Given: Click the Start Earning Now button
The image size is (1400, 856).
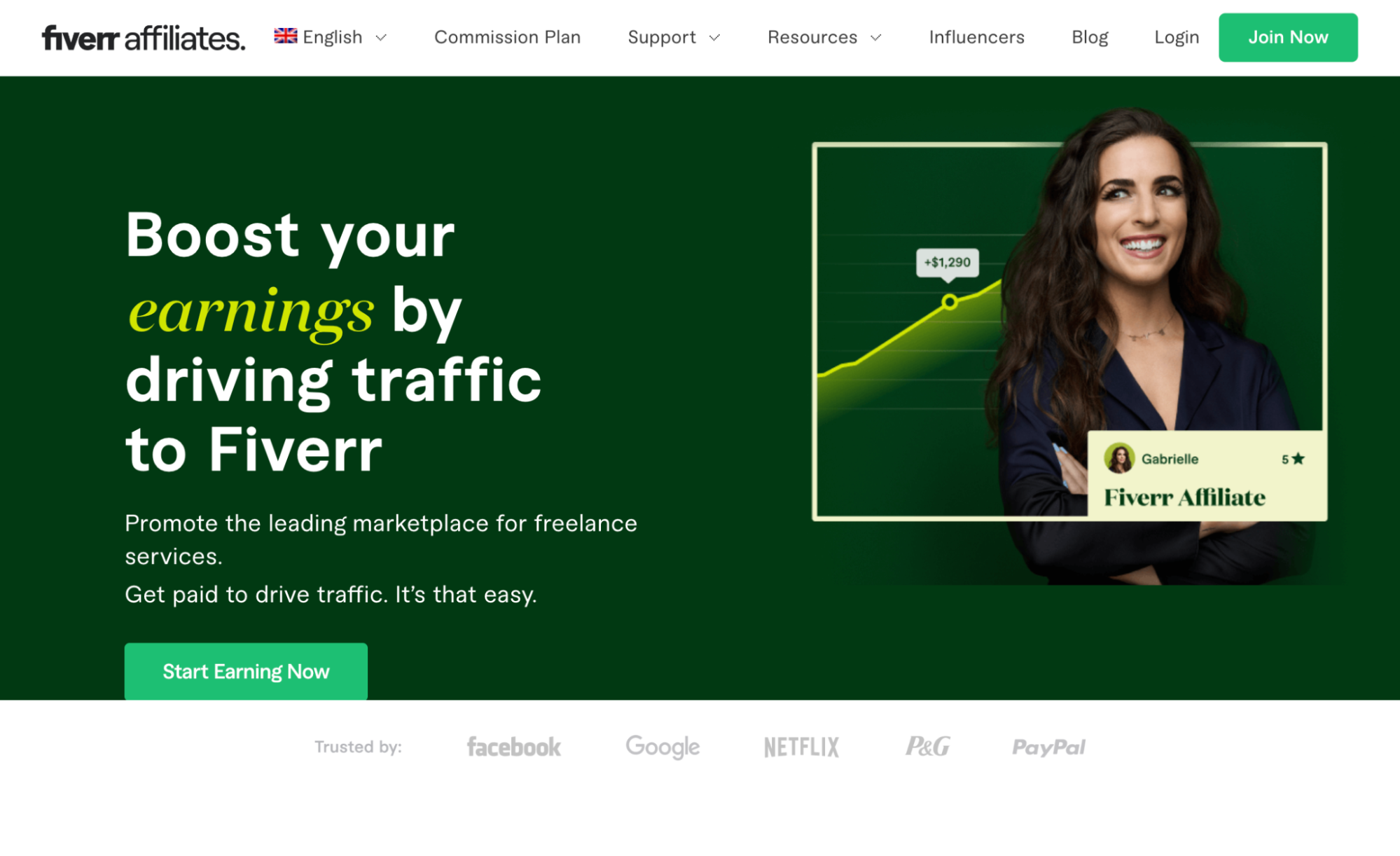Looking at the screenshot, I should point(246,671).
